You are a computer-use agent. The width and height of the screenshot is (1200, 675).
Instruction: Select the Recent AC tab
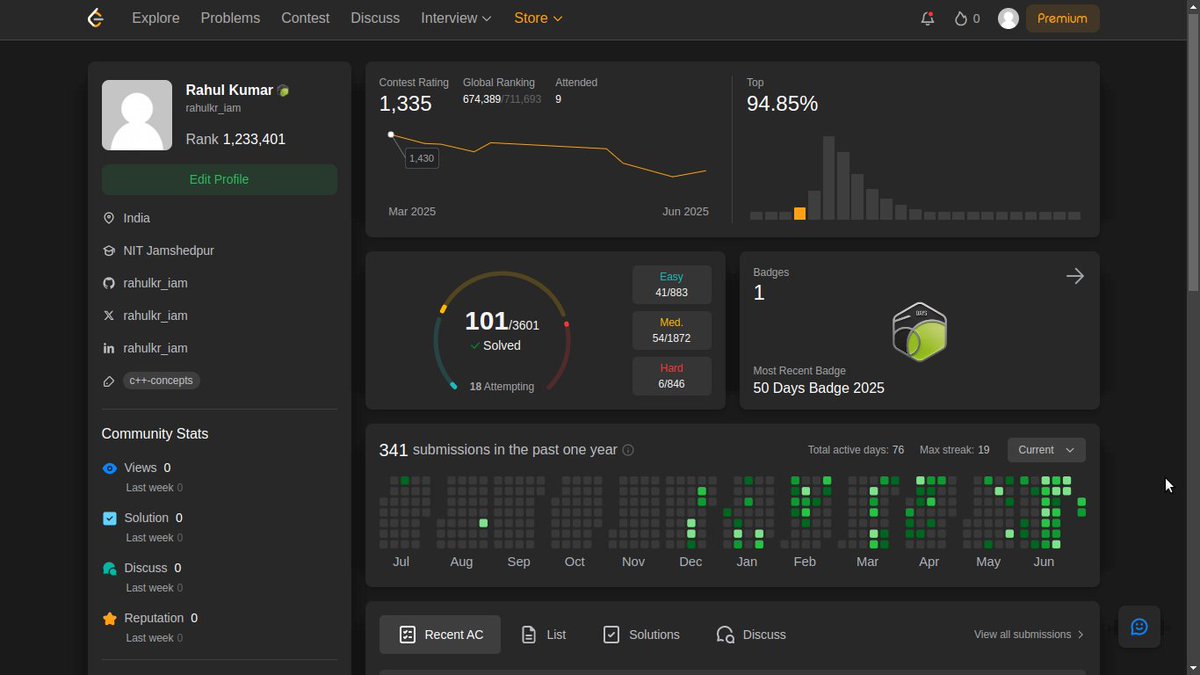(440, 635)
